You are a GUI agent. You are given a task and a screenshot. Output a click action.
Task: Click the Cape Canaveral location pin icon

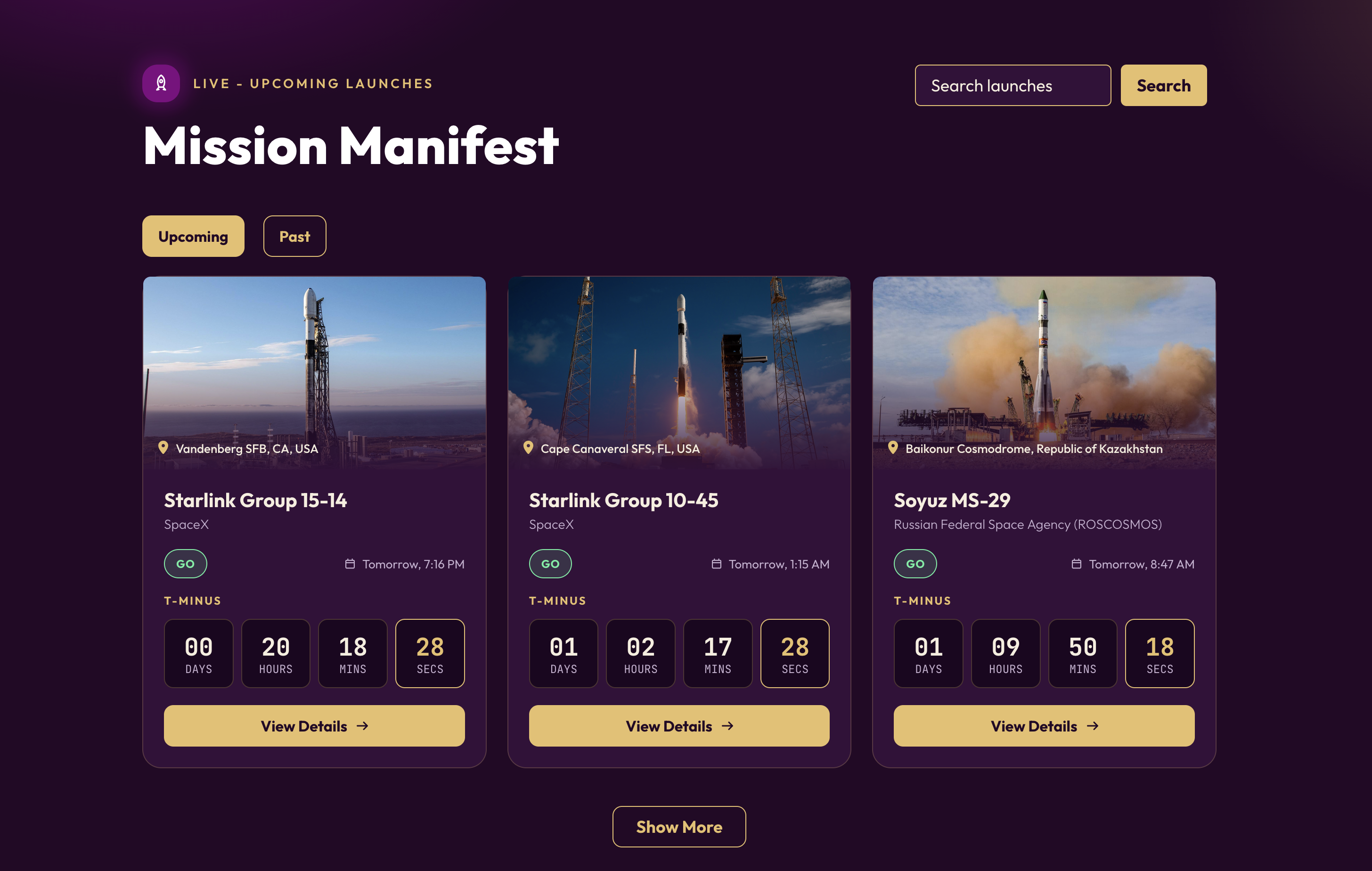pos(528,448)
